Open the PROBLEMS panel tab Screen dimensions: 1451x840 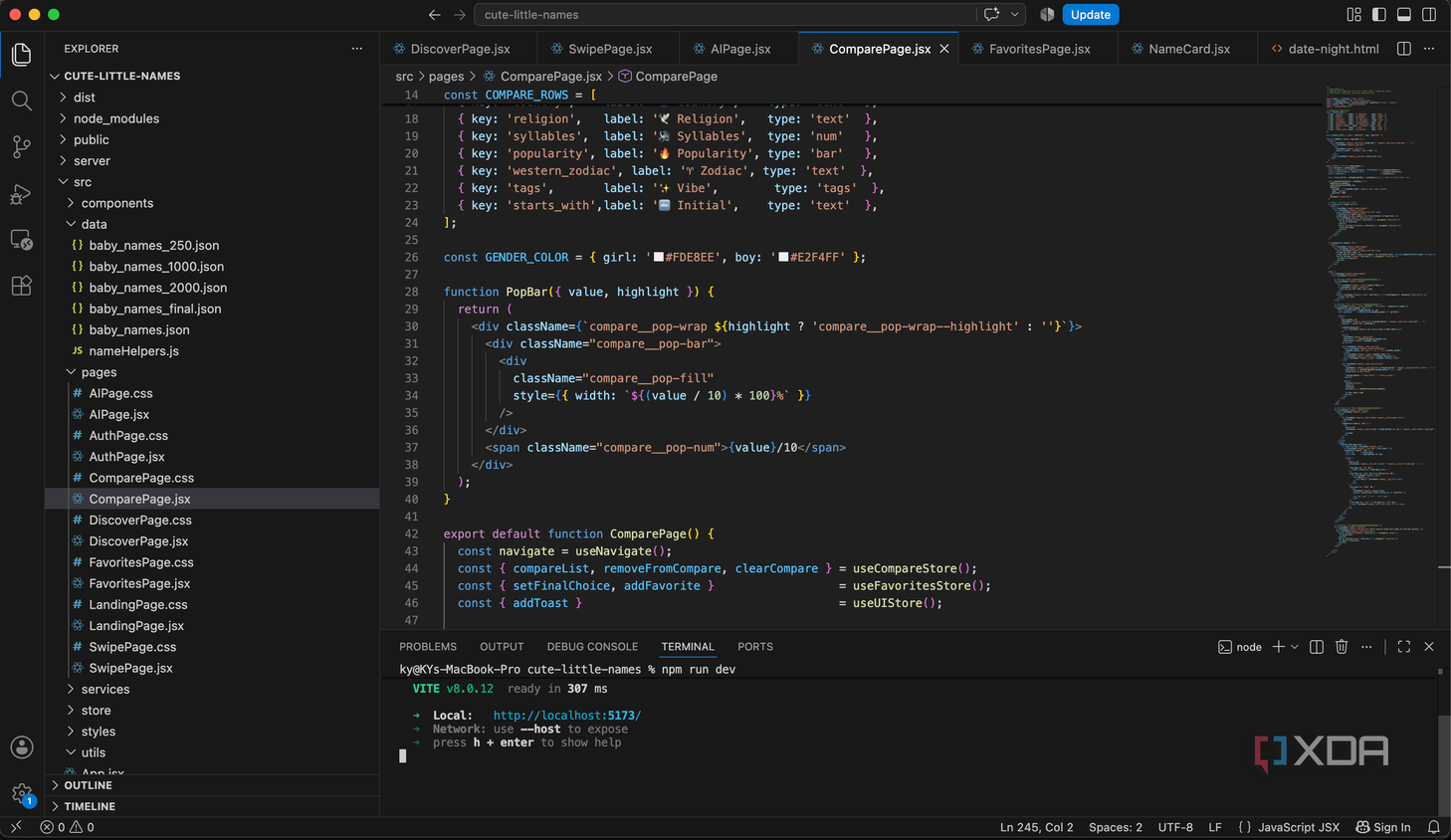click(428, 647)
